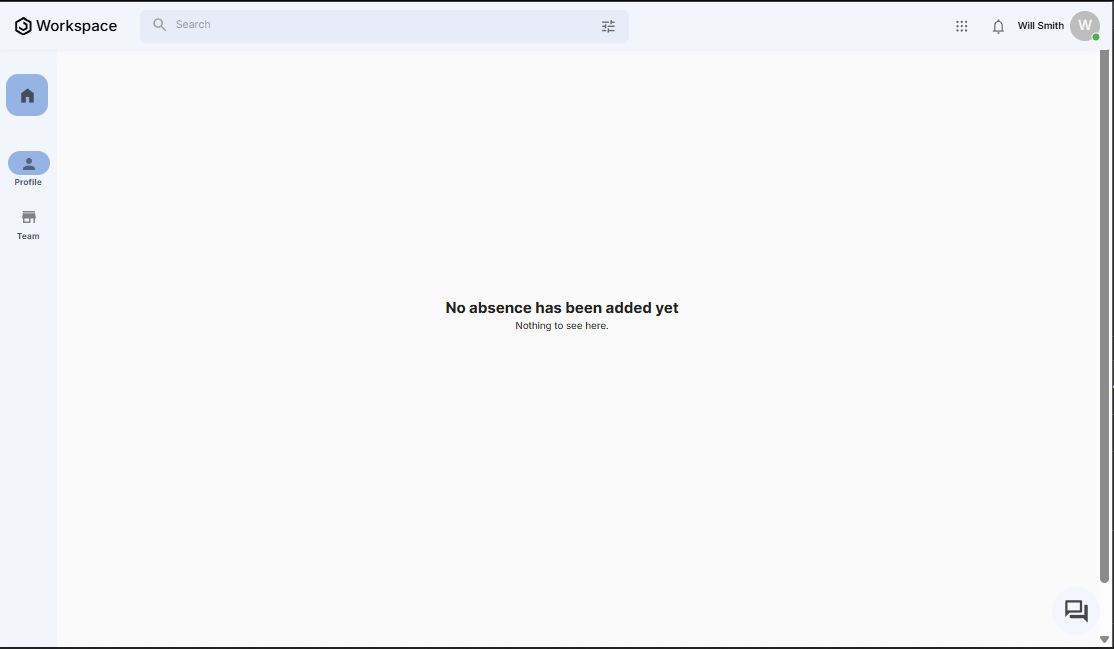1114x649 pixels.
Task: Open the user avatar menu
Action: (1084, 26)
